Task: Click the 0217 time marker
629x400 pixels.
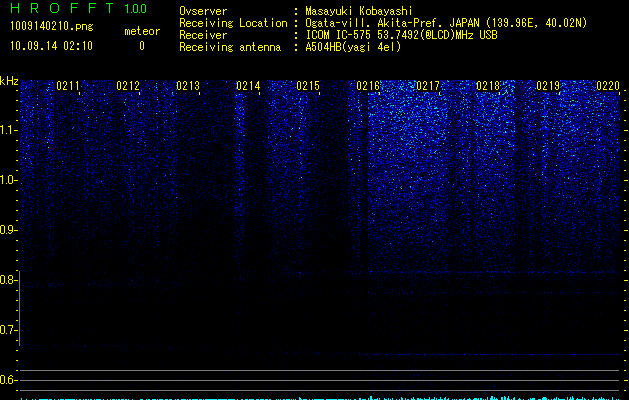Action: pyautogui.click(x=428, y=86)
